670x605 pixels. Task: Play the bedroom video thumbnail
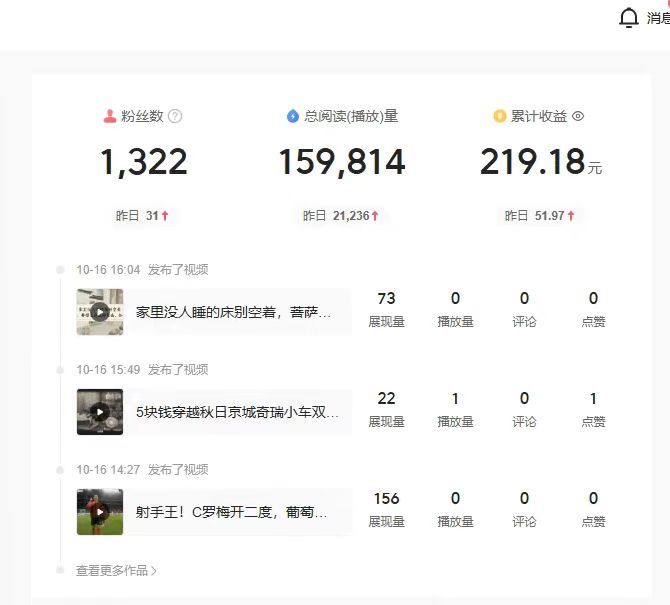click(100, 311)
